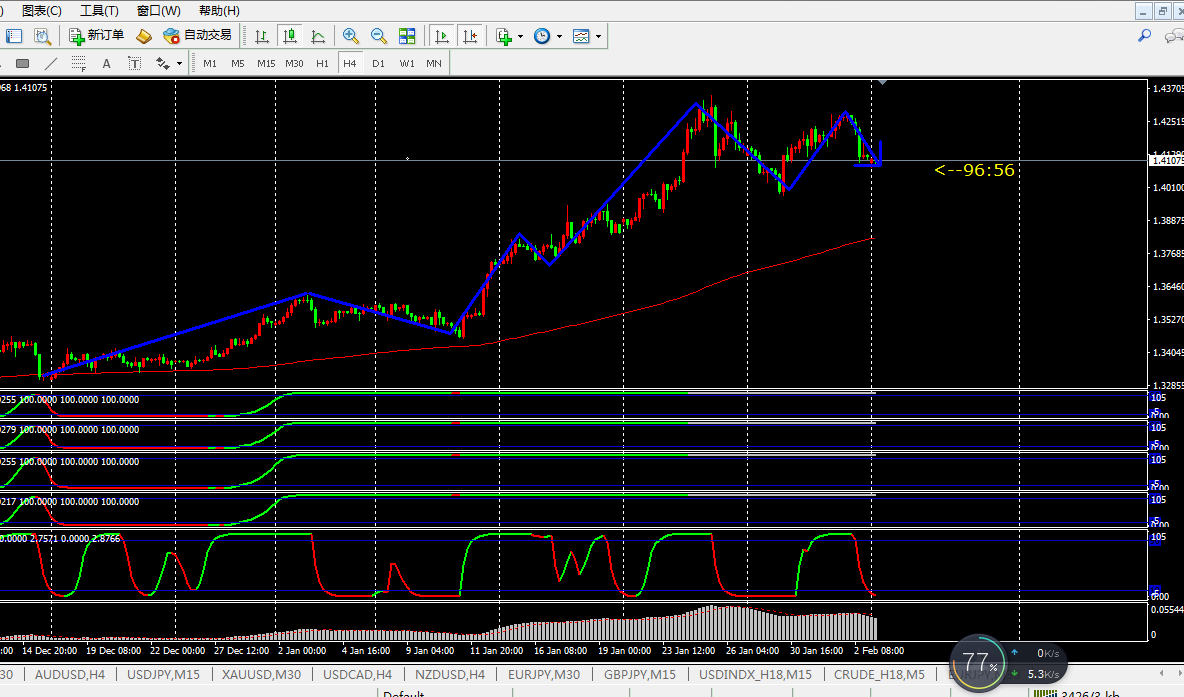Open the 工具(T) Tools menu
The image size is (1184, 697).
pyautogui.click(x=99, y=11)
